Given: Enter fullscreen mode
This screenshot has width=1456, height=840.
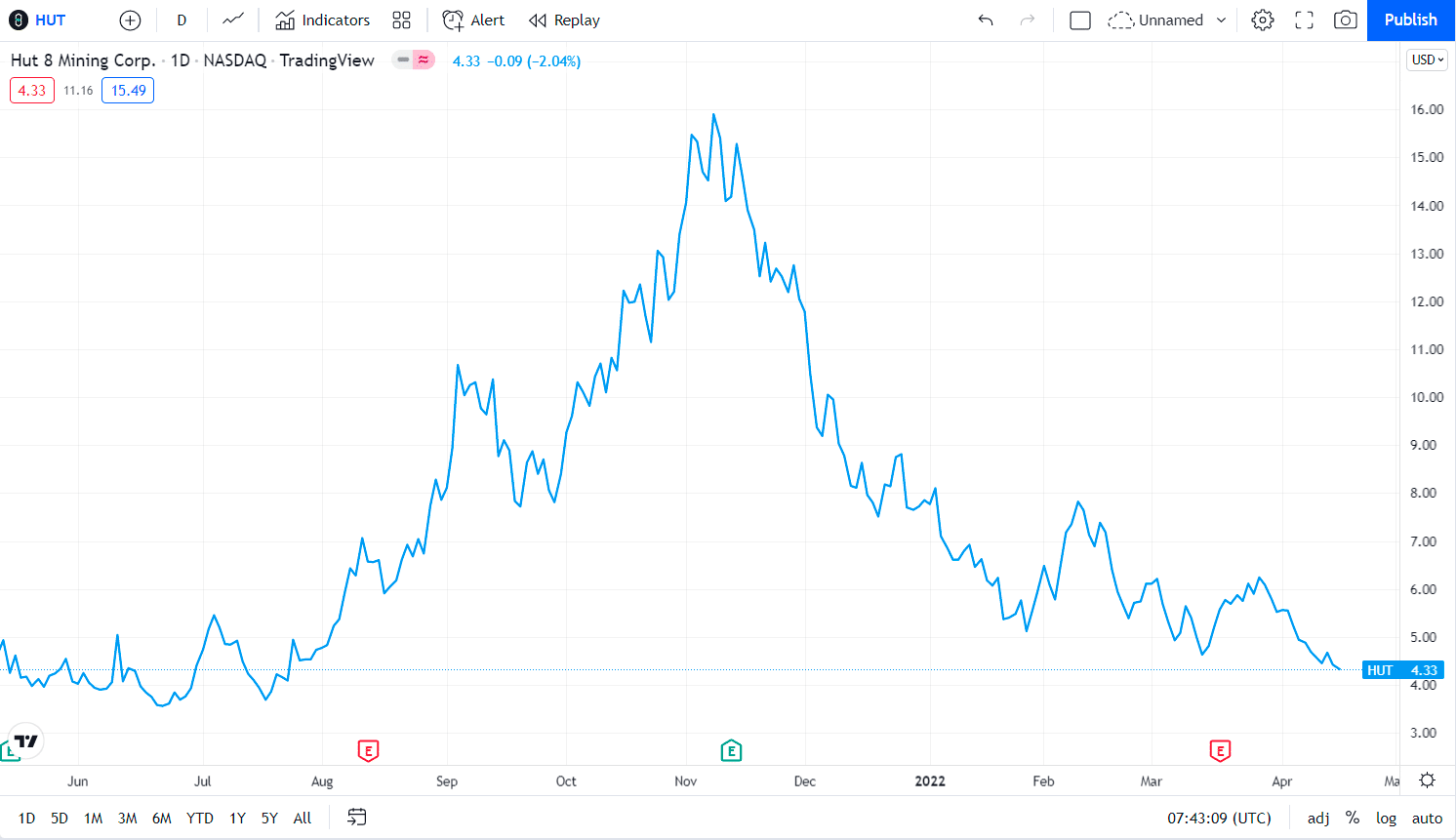Looking at the screenshot, I should 1304,20.
